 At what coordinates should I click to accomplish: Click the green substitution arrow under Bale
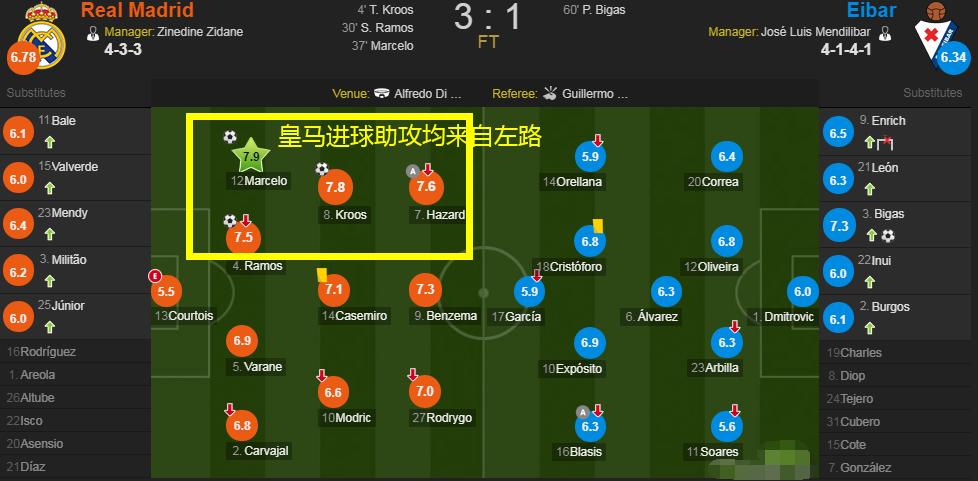(x=50, y=142)
